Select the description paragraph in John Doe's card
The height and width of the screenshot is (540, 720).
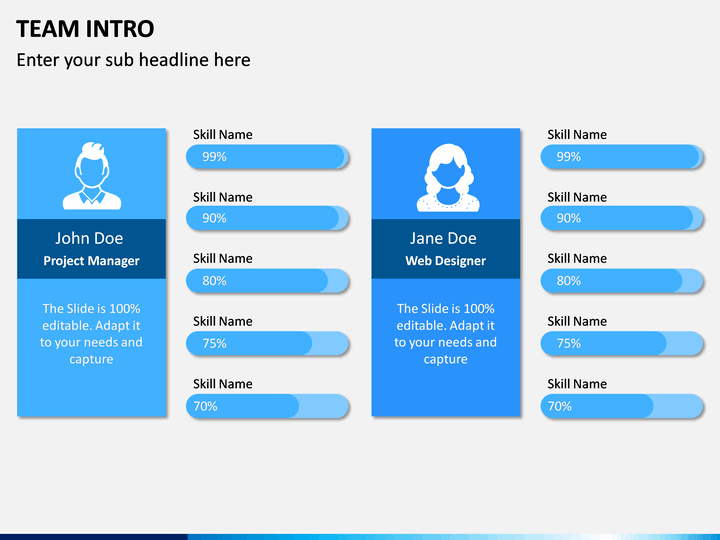click(91, 334)
